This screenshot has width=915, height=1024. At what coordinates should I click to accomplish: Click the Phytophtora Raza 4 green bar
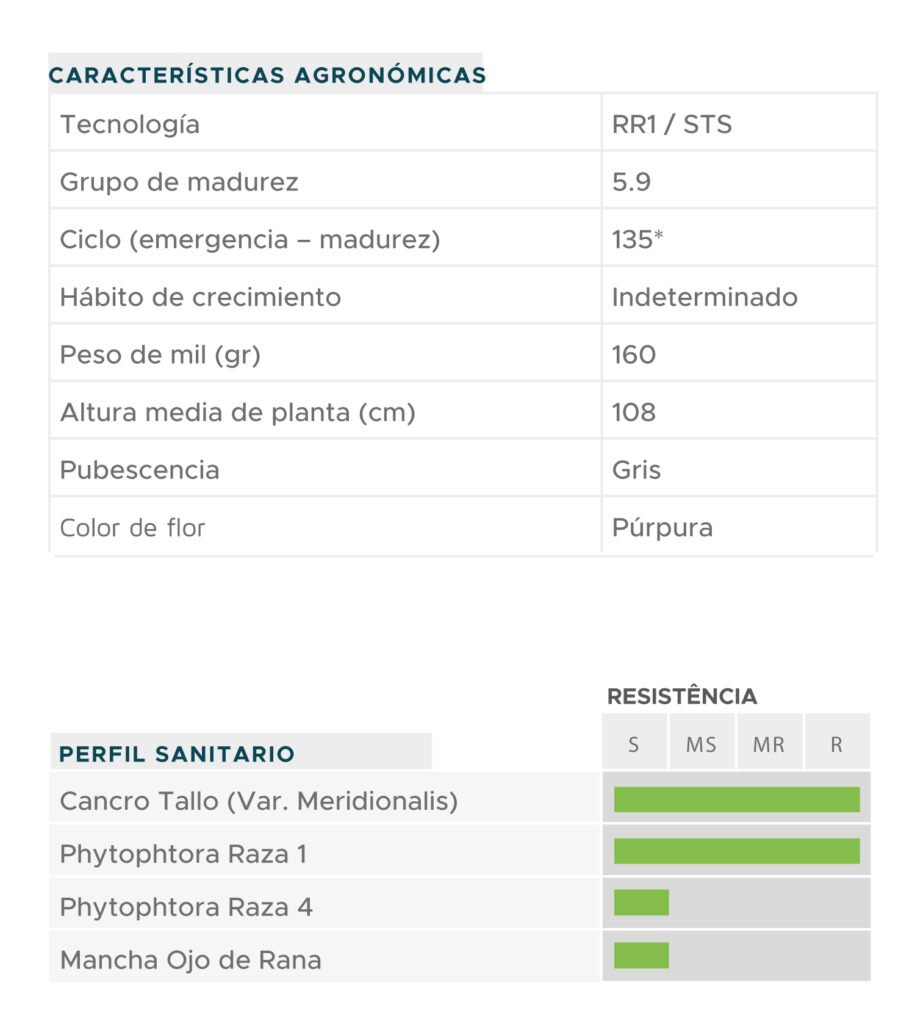click(641, 903)
